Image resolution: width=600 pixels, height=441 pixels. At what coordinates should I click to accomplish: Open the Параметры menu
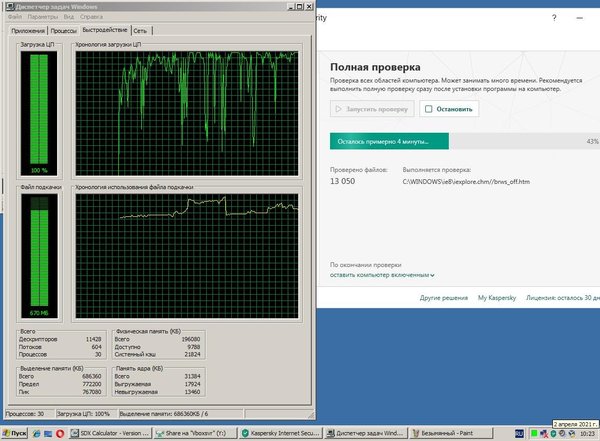coord(42,18)
